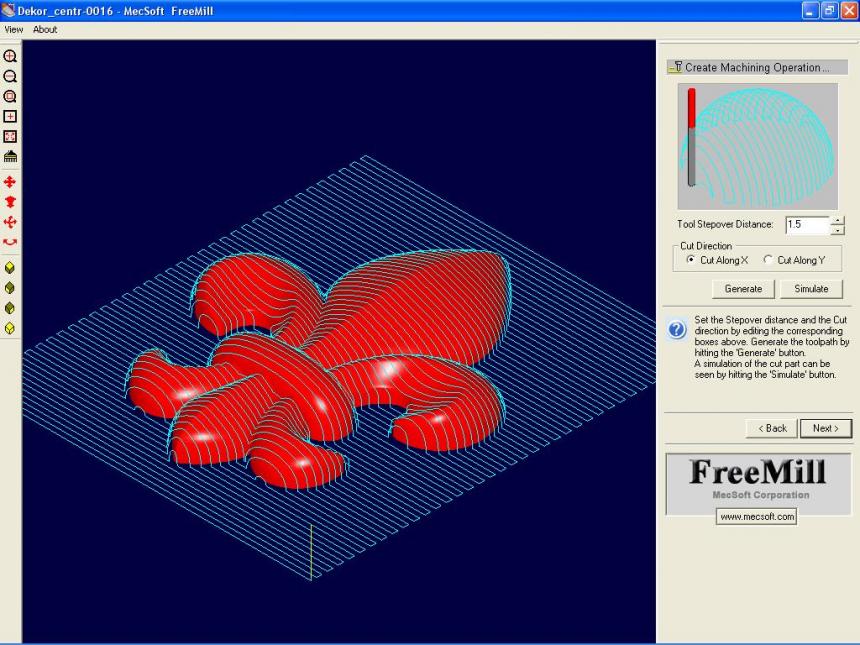
Task: Open the About menu
Action: pos(45,29)
